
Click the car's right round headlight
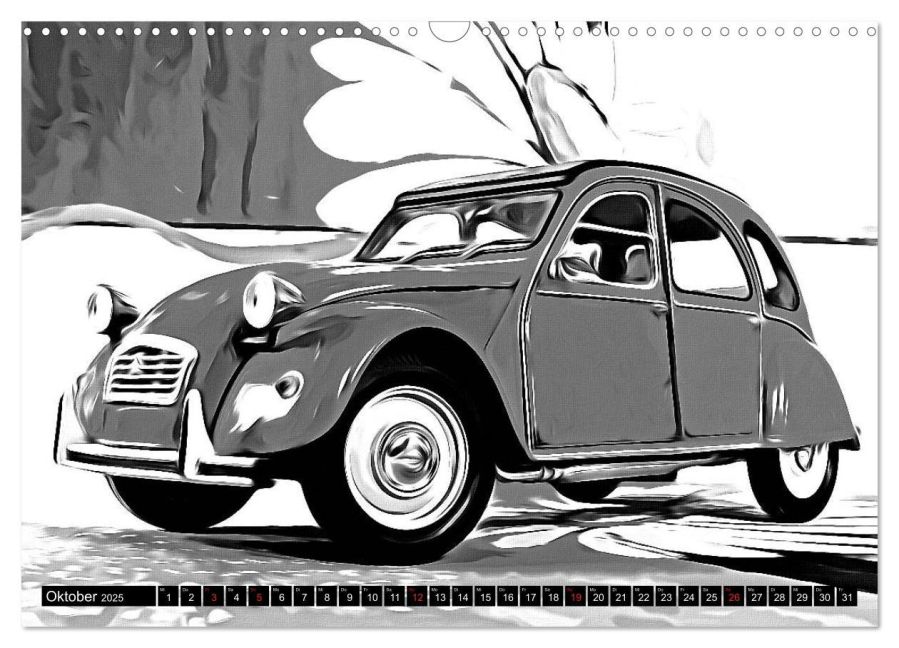pyautogui.click(x=262, y=299)
